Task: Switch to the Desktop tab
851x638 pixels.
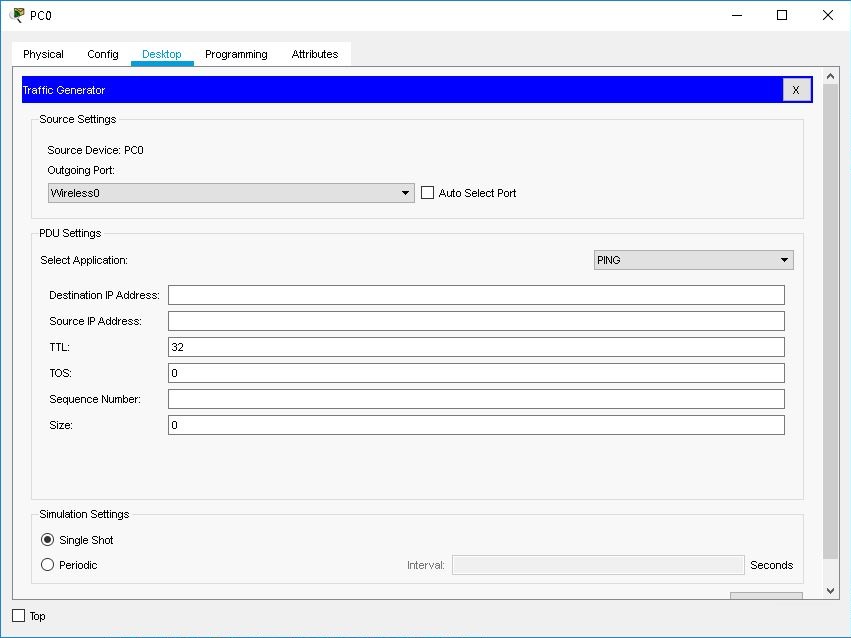Action: point(162,54)
